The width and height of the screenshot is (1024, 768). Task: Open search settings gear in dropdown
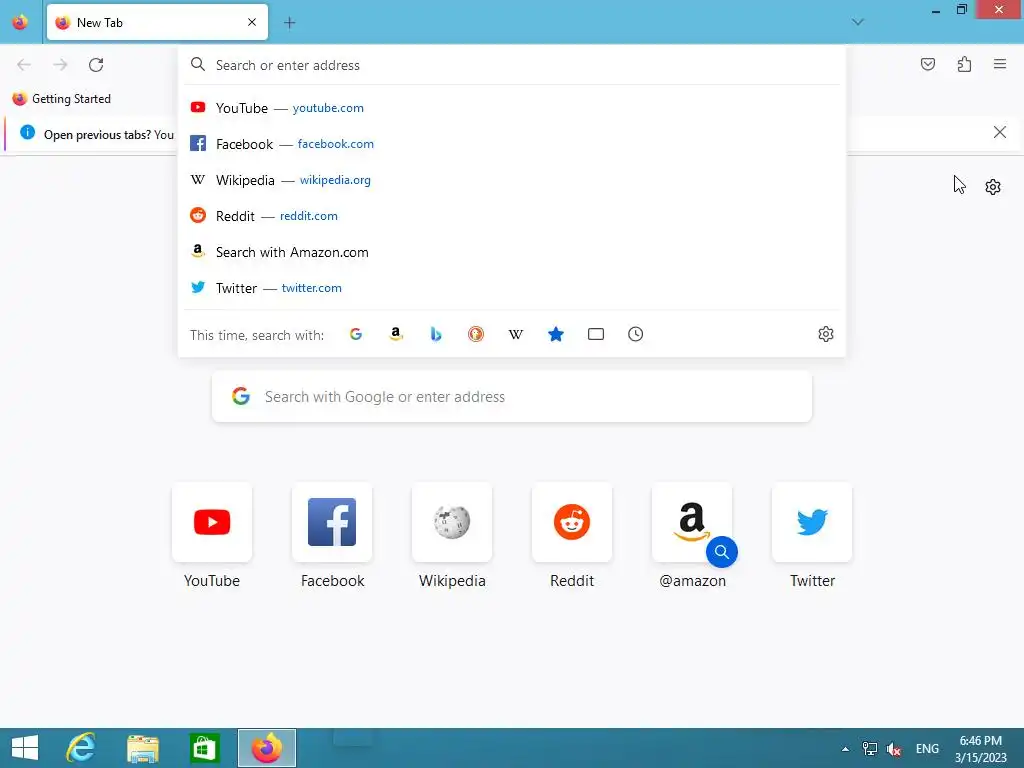tap(825, 334)
